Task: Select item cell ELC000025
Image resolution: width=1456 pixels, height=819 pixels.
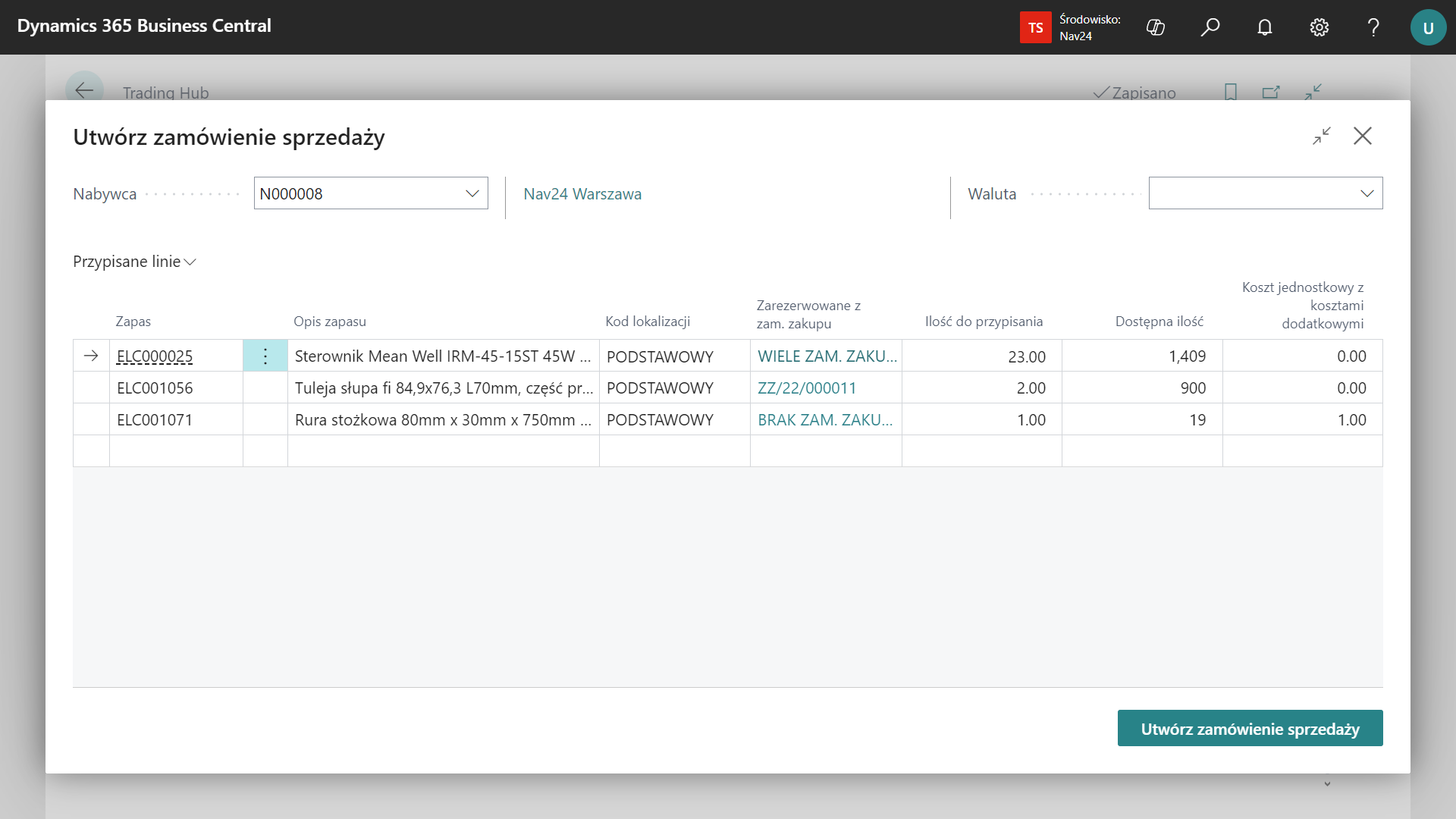Action: [x=176, y=356]
